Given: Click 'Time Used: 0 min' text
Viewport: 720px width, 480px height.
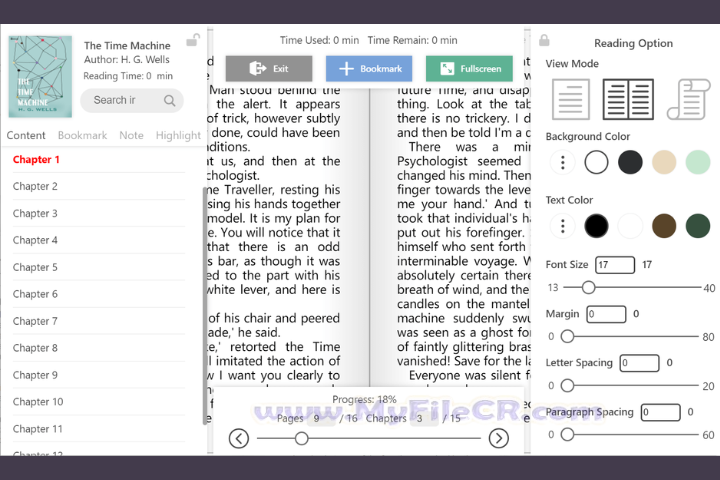Looking at the screenshot, I should click(x=320, y=40).
